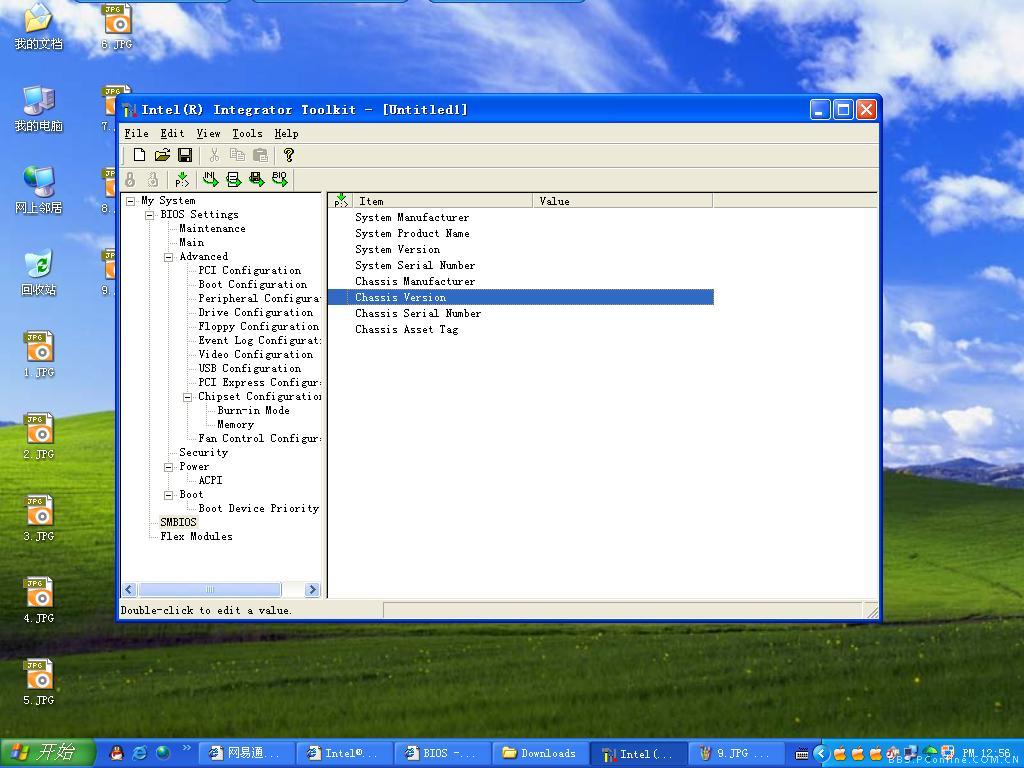Viewport: 1024px width, 768px height.
Task: Open the Edit menu
Action: [x=172, y=133]
